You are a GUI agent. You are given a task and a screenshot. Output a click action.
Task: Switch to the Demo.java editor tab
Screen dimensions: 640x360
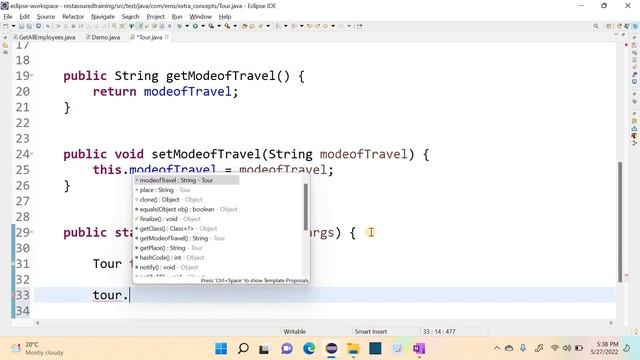pyautogui.click(x=103, y=37)
